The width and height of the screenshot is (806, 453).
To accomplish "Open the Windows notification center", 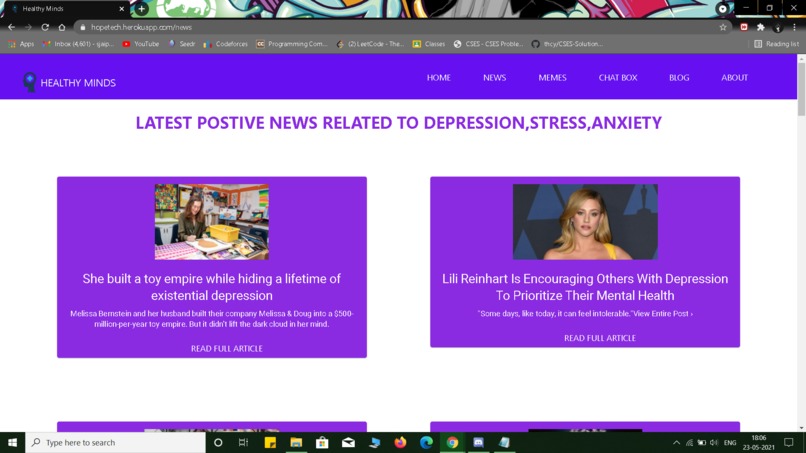I will click(x=789, y=442).
